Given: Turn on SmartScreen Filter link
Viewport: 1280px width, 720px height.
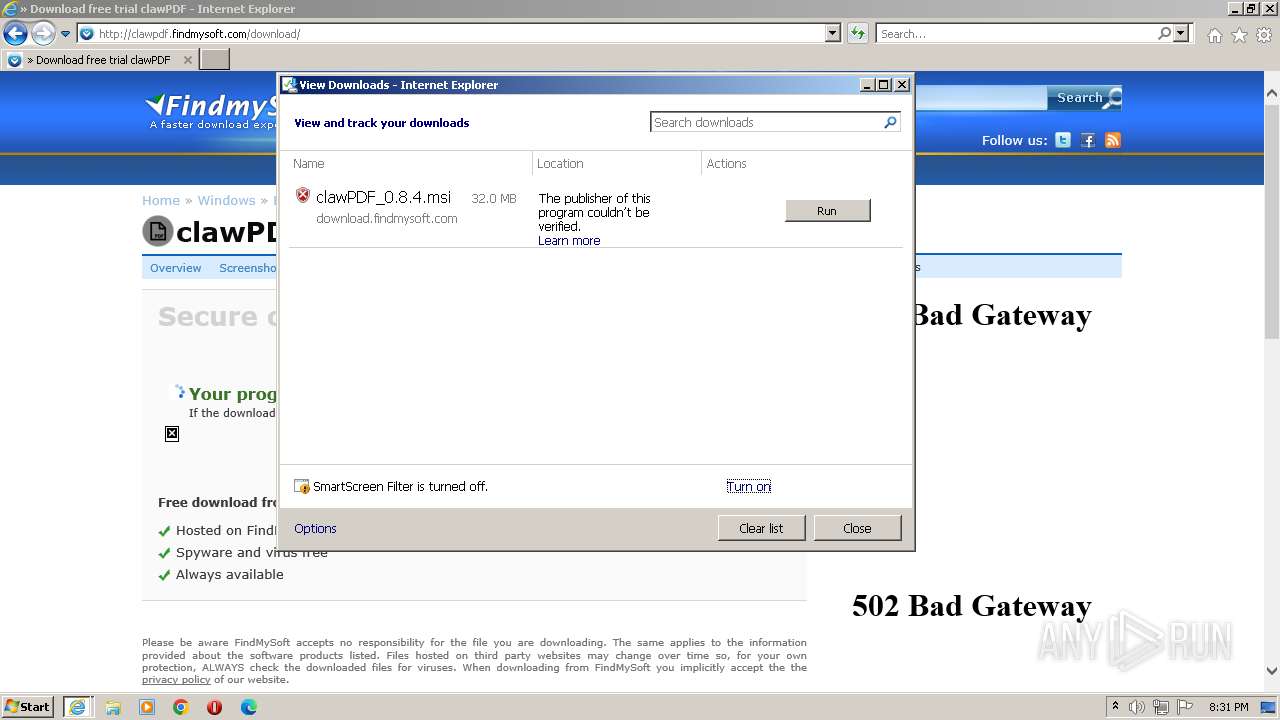Looking at the screenshot, I should click(x=748, y=486).
